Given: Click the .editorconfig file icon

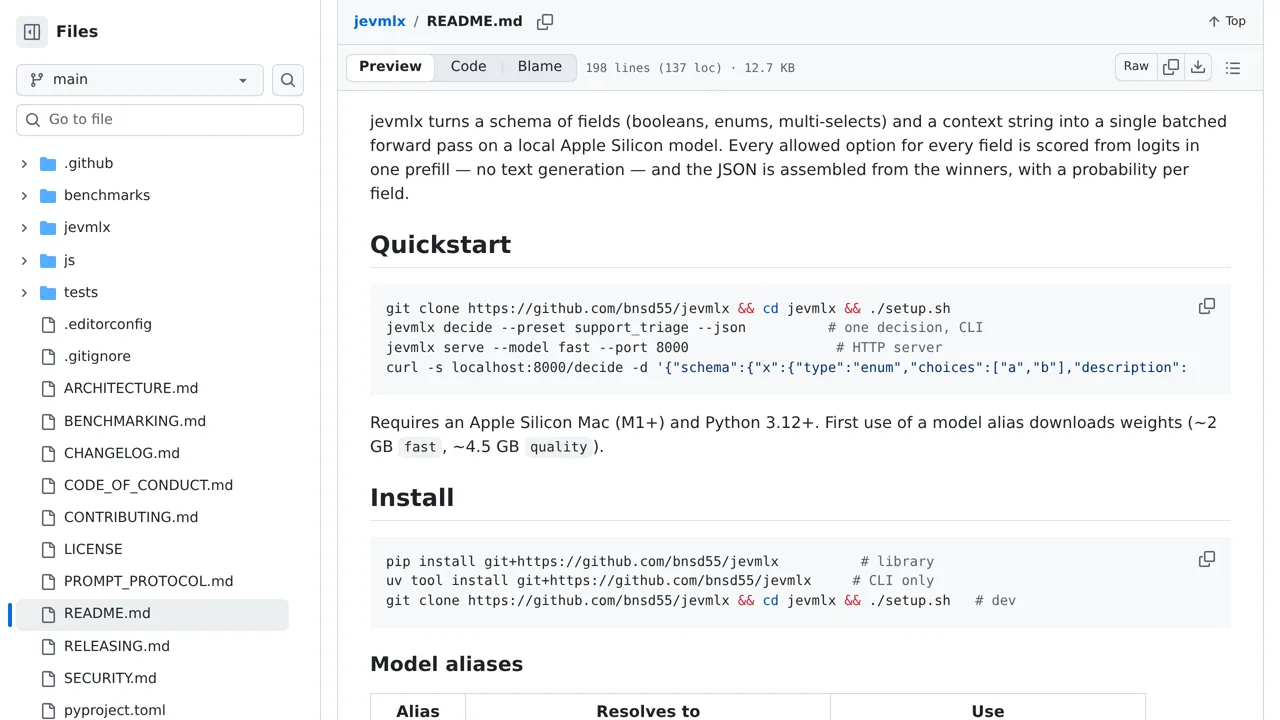Looking at the screenshot, I should pos(48,324).
